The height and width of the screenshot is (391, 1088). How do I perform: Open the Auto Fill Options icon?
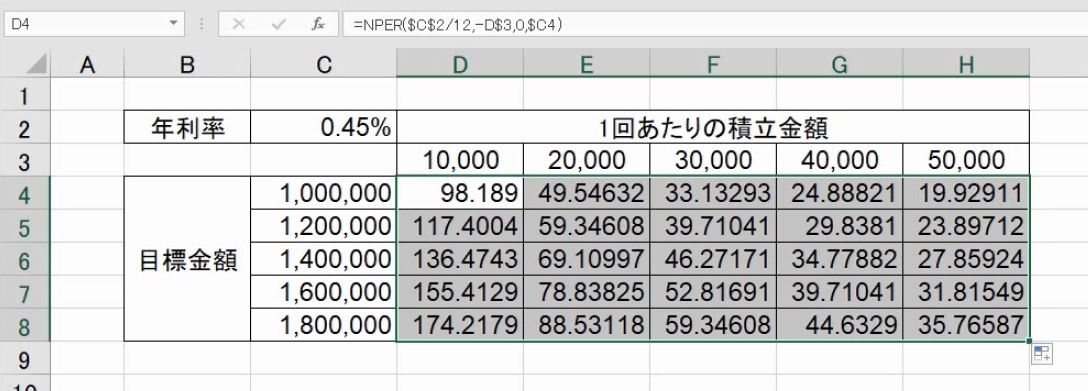[x=1042, y=354]
